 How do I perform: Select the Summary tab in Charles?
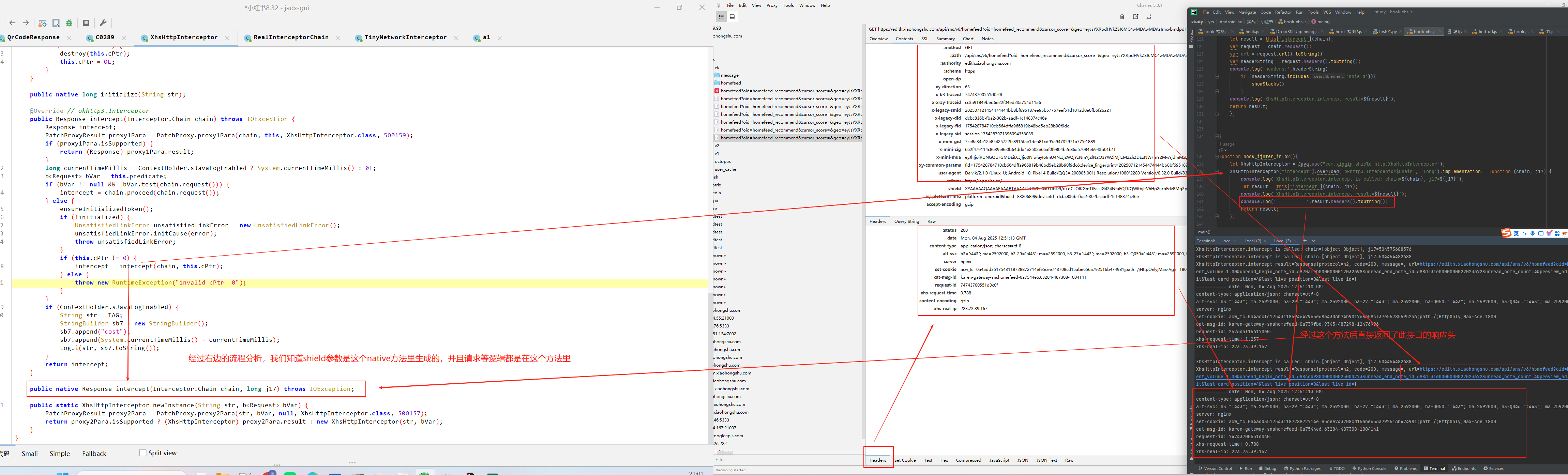click(945, 39)
